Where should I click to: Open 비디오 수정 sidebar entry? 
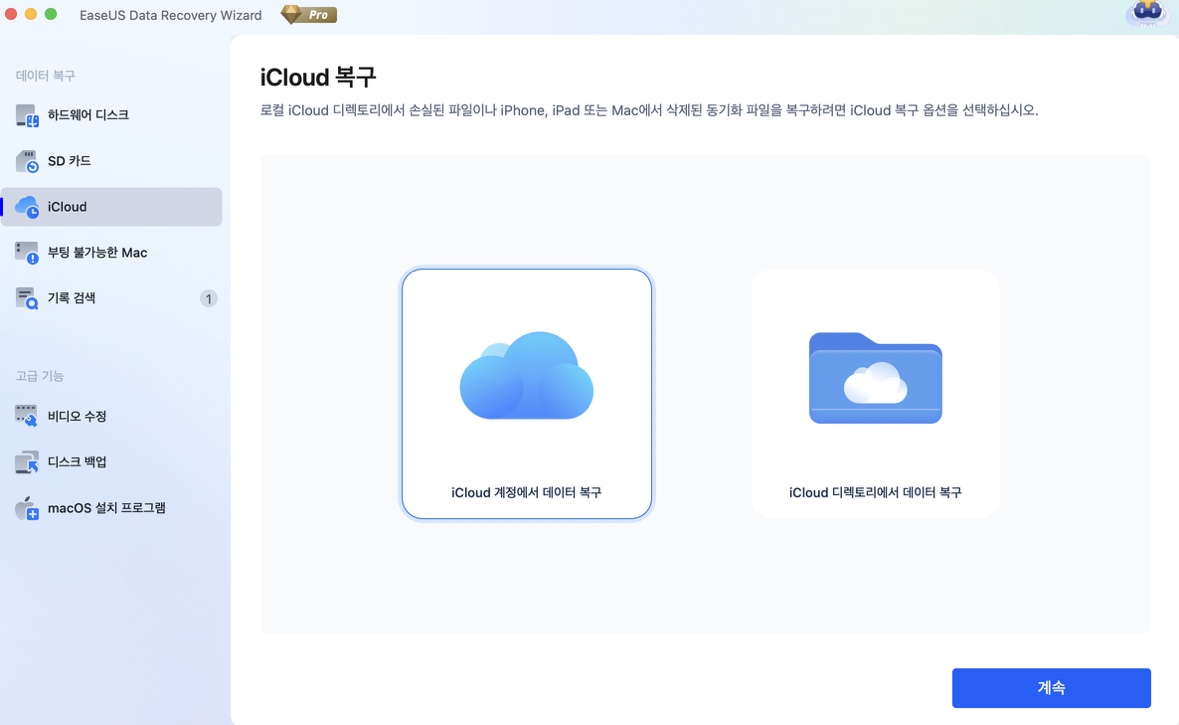coord(111,416)
